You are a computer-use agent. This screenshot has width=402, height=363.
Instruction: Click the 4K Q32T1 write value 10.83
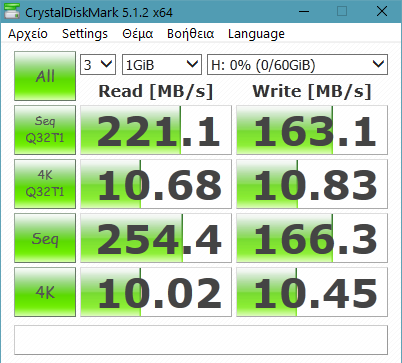312,184
